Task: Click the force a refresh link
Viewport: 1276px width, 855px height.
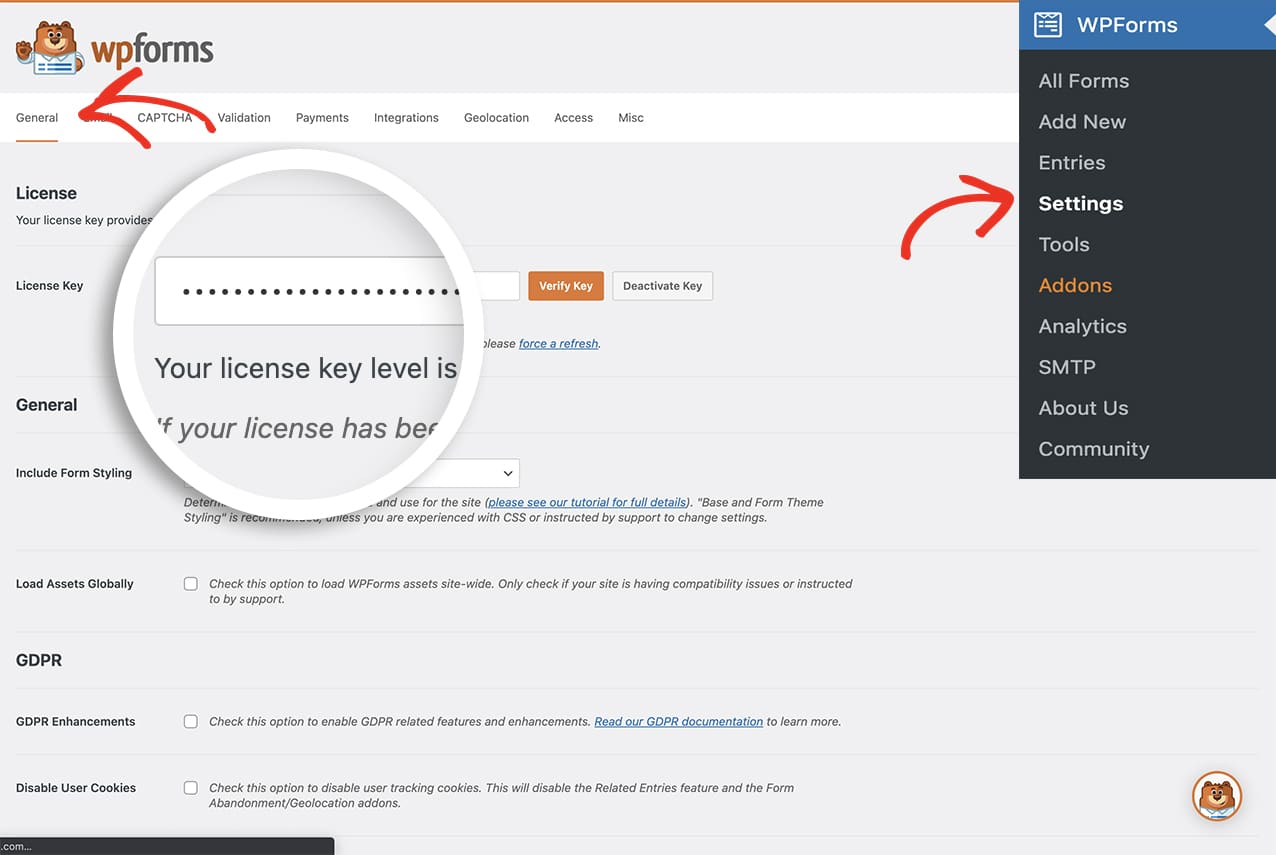Action: pos(558,344)
